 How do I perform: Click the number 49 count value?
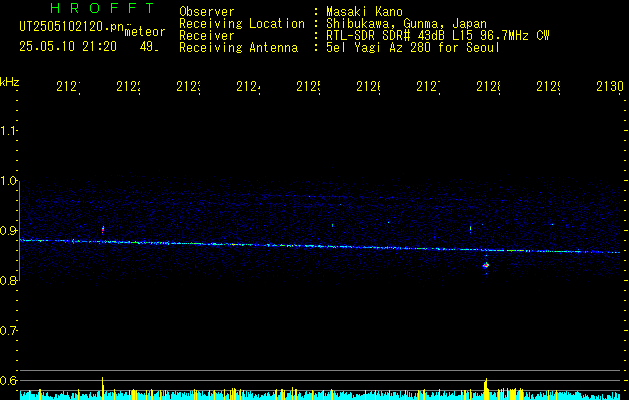coord(149,47)
